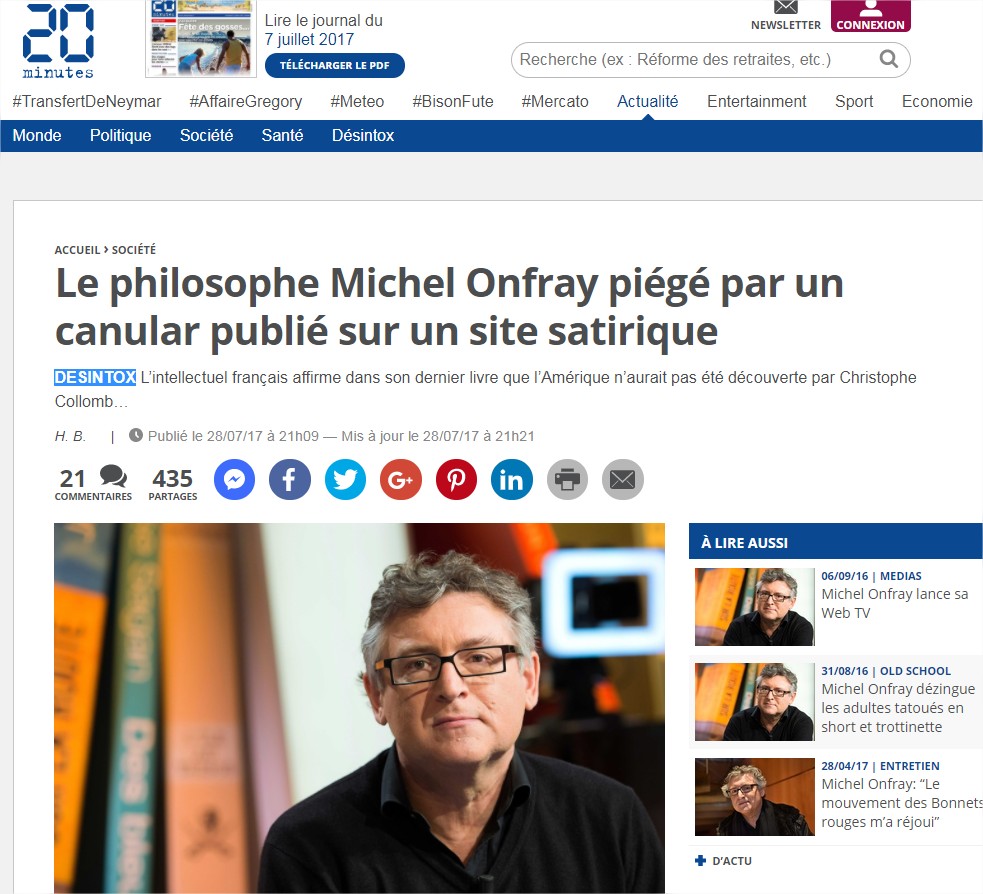Pin article on Pinterest
This screenshot has width=983, height=894.
pyautogui.click(x=456, y=480)
